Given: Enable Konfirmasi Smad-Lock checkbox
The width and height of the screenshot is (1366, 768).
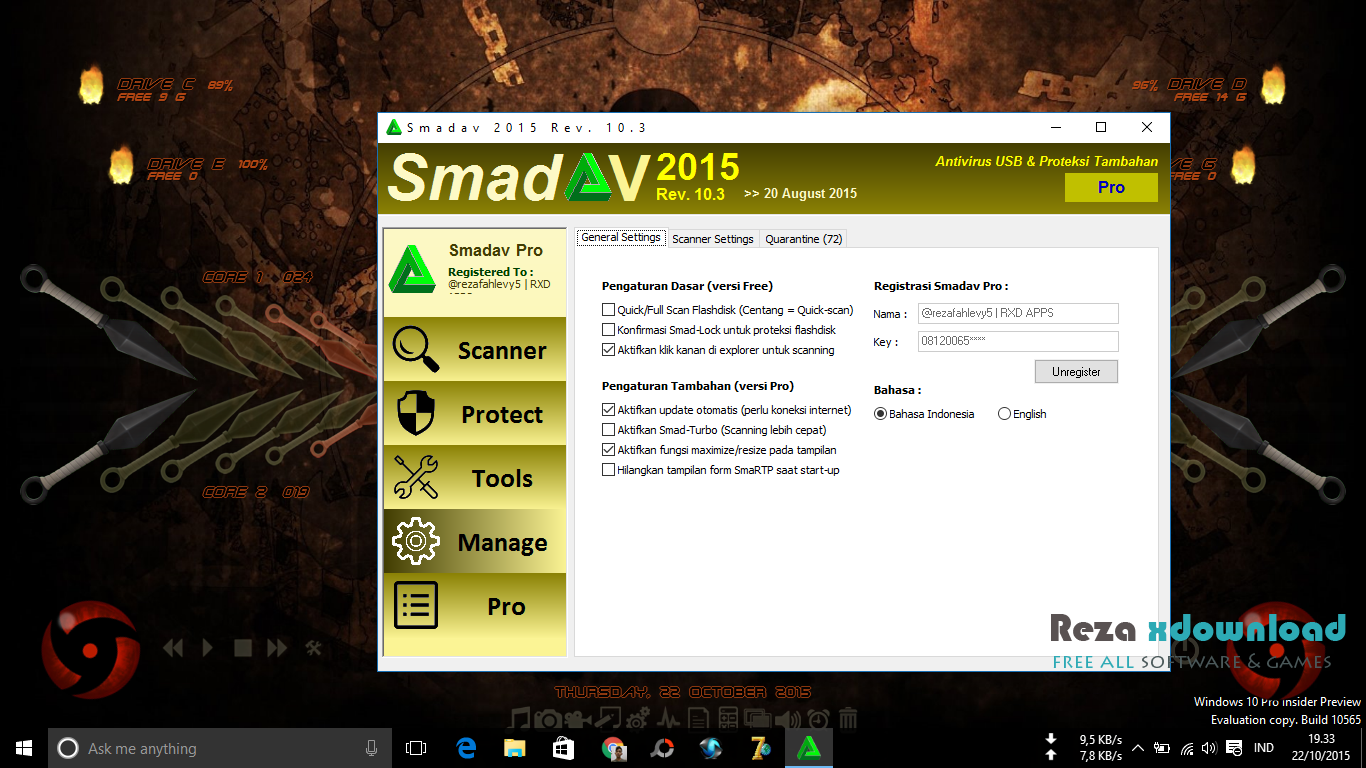Looking at the screenshot, I should [608, 330].
